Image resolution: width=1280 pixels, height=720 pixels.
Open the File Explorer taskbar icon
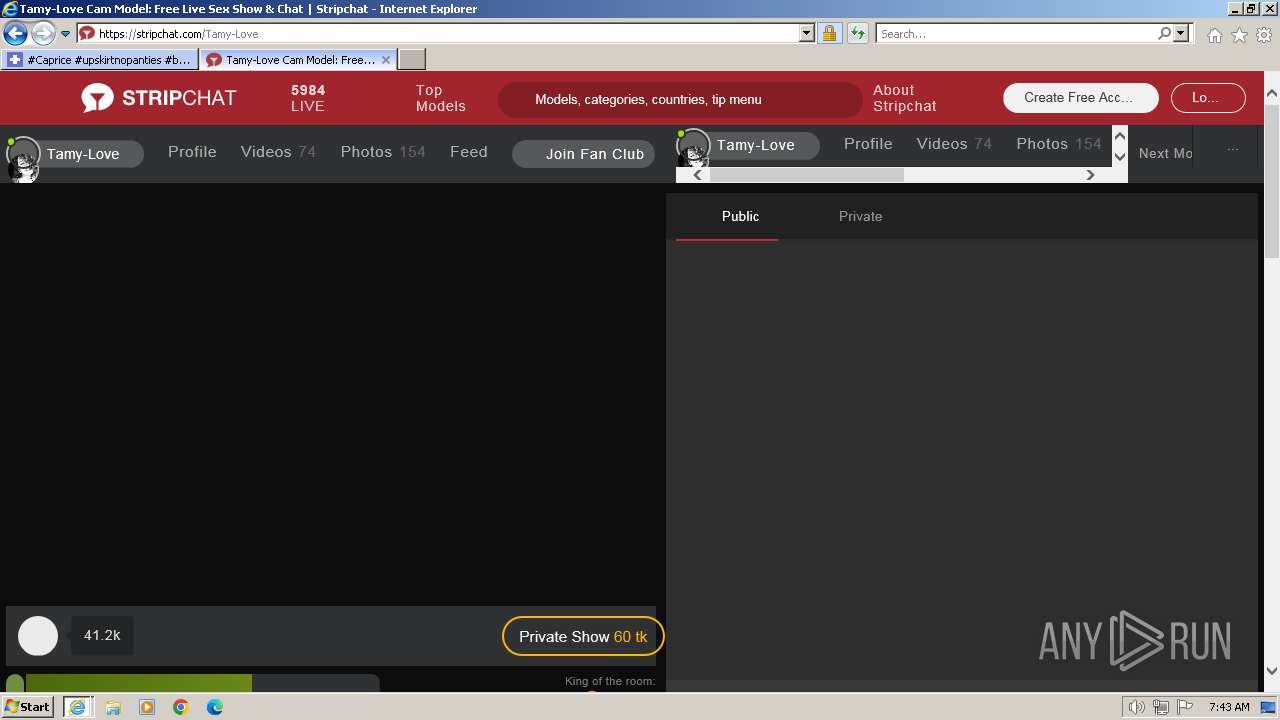pos(113,707)
